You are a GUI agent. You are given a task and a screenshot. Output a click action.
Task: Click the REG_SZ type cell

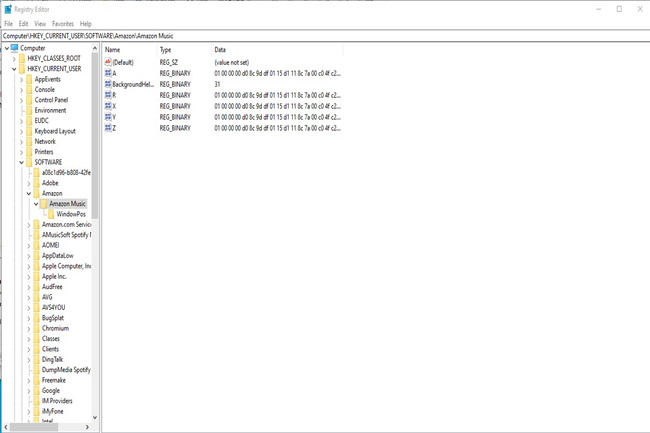(169, 63)
